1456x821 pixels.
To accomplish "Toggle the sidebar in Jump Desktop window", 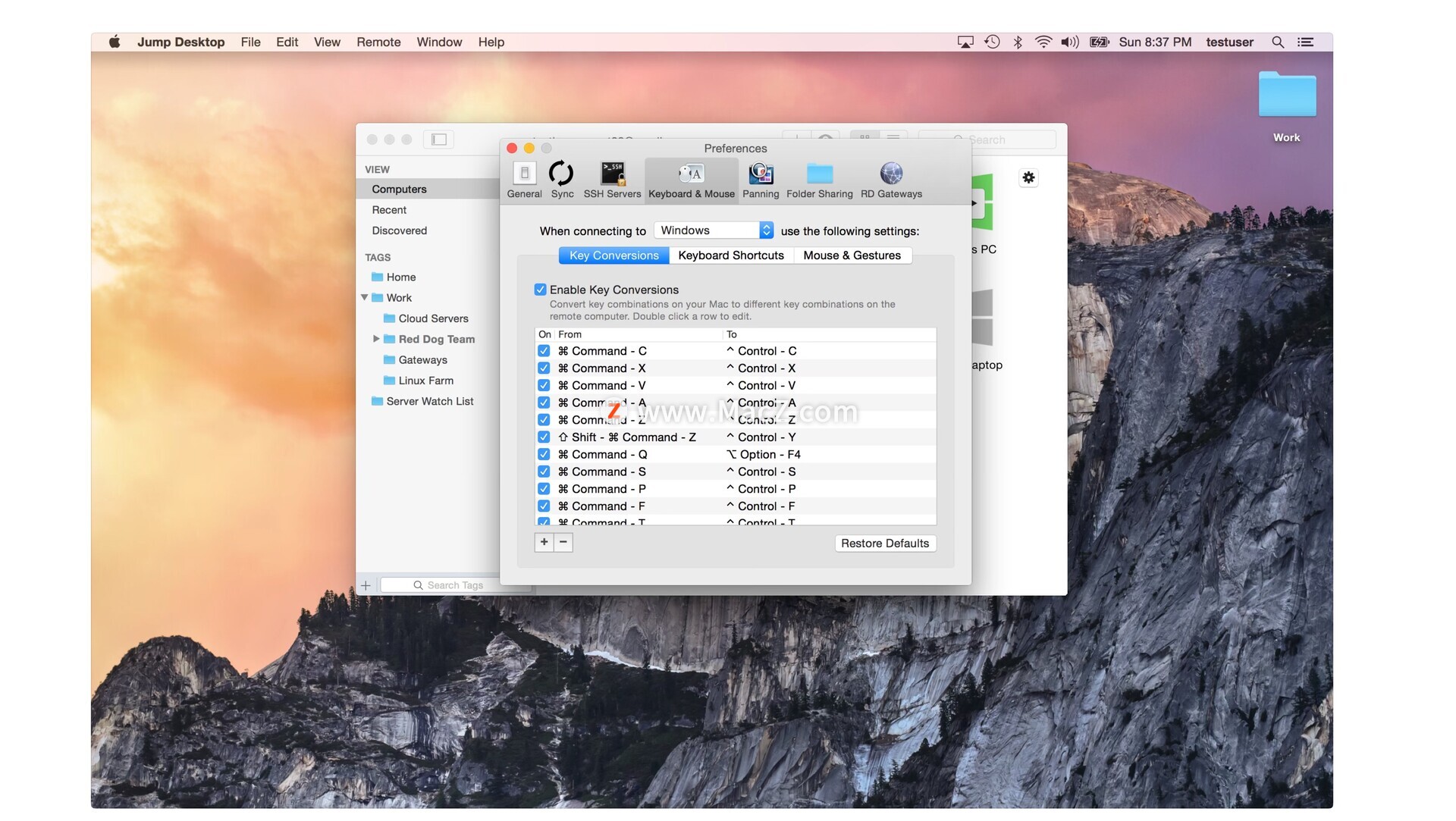I will tap(439, 139).
